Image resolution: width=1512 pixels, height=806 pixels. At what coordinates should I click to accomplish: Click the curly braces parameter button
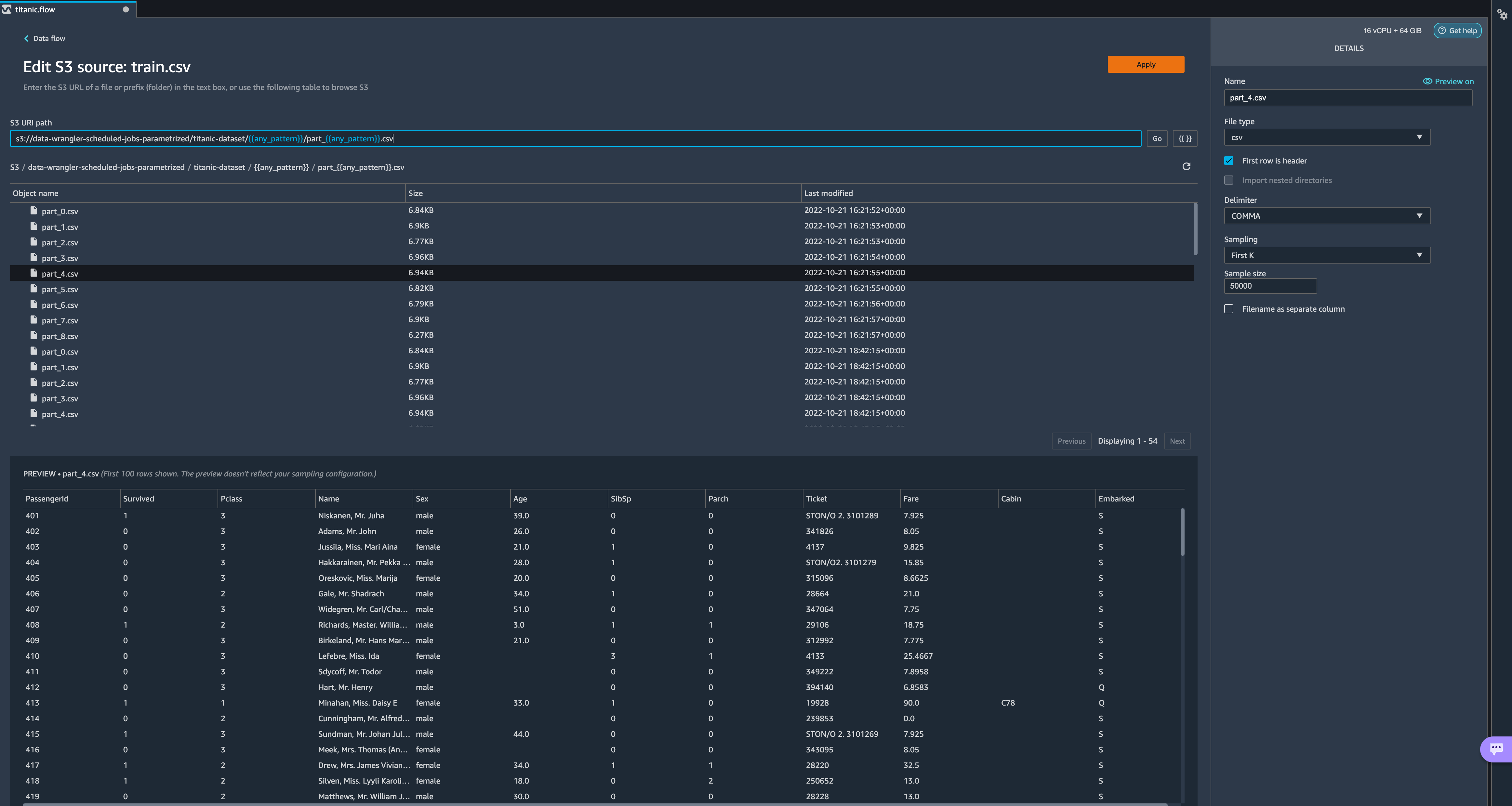click(x=1185, y=138)
